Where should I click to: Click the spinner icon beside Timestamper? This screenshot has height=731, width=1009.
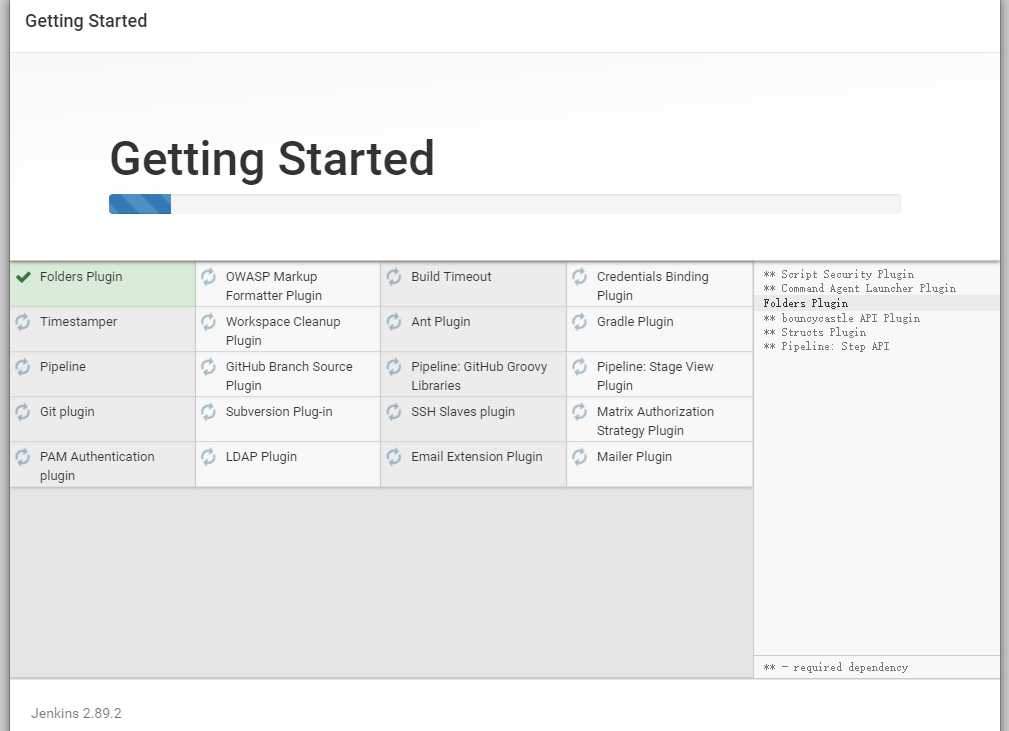pos(23,322)
